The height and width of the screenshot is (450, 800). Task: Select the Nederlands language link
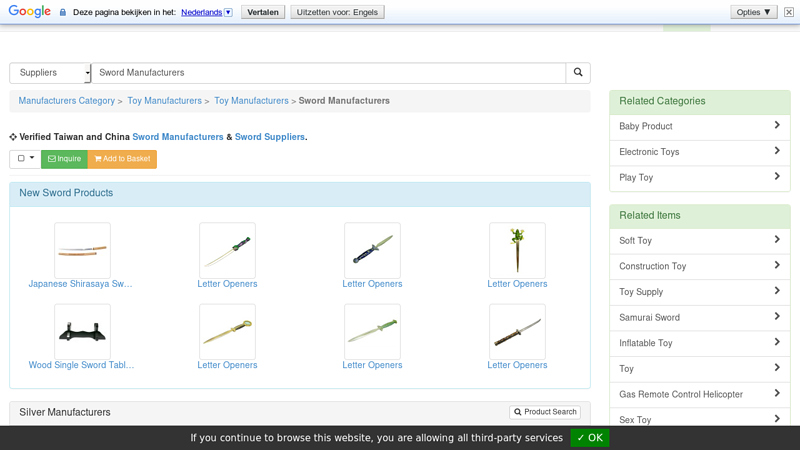point(202,12)
